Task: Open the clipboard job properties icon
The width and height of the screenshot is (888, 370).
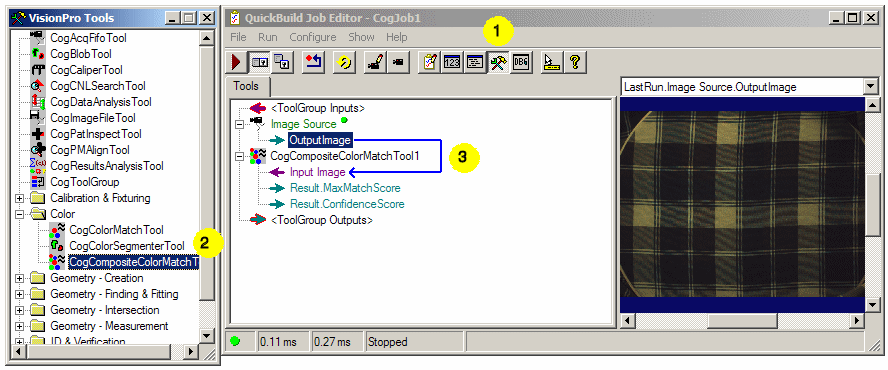Action: pos(429,62)
